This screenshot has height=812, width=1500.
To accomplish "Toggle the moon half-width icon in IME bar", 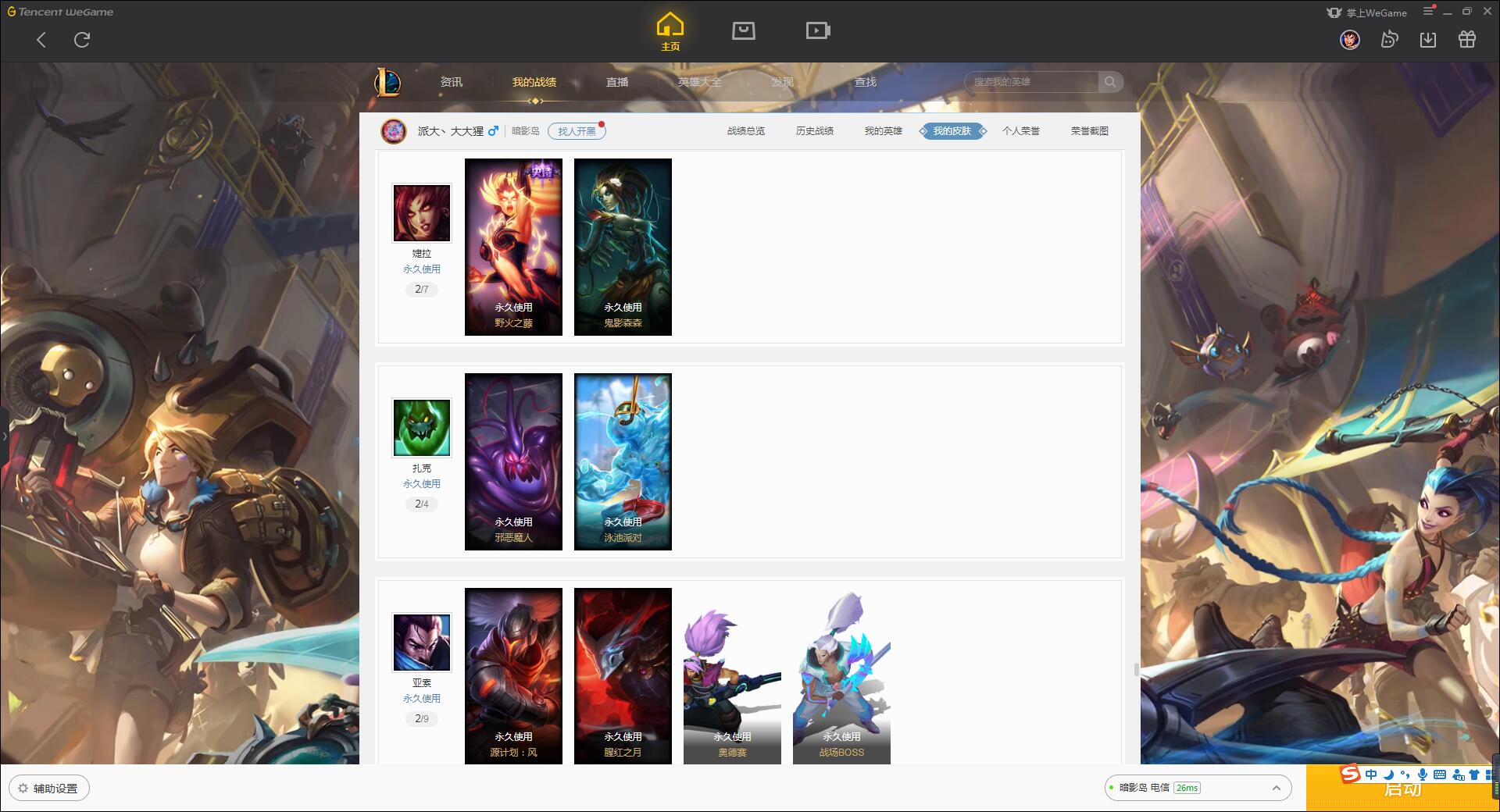I will click(x=1388, y=775).
